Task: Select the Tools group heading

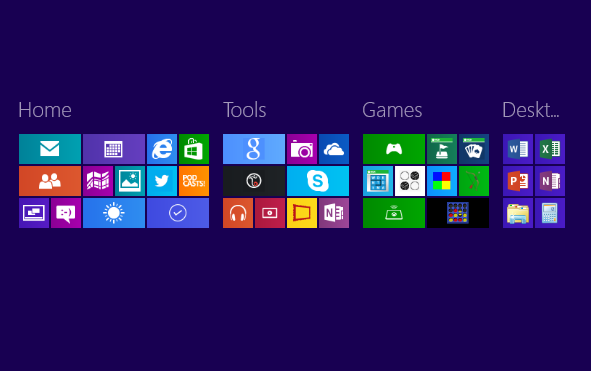Action: click(245, 110)
